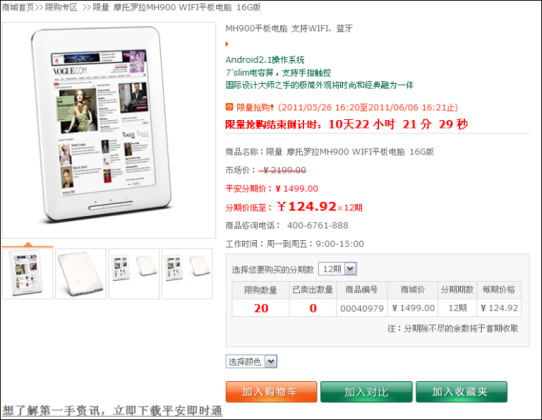Viewport: 542px width, 420px height.
Task: Open the 12期 installment dropdown
Action: 337,269
